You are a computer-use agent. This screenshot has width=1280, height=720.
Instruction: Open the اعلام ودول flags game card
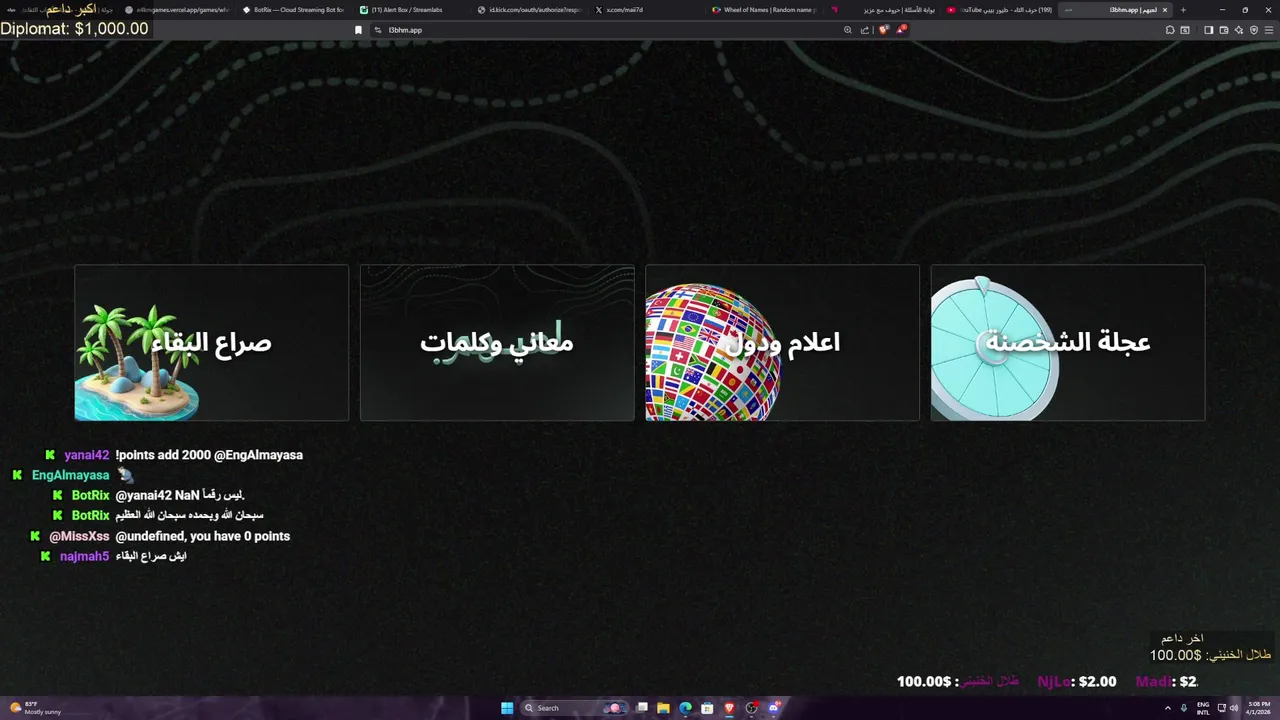click(782, 343)
